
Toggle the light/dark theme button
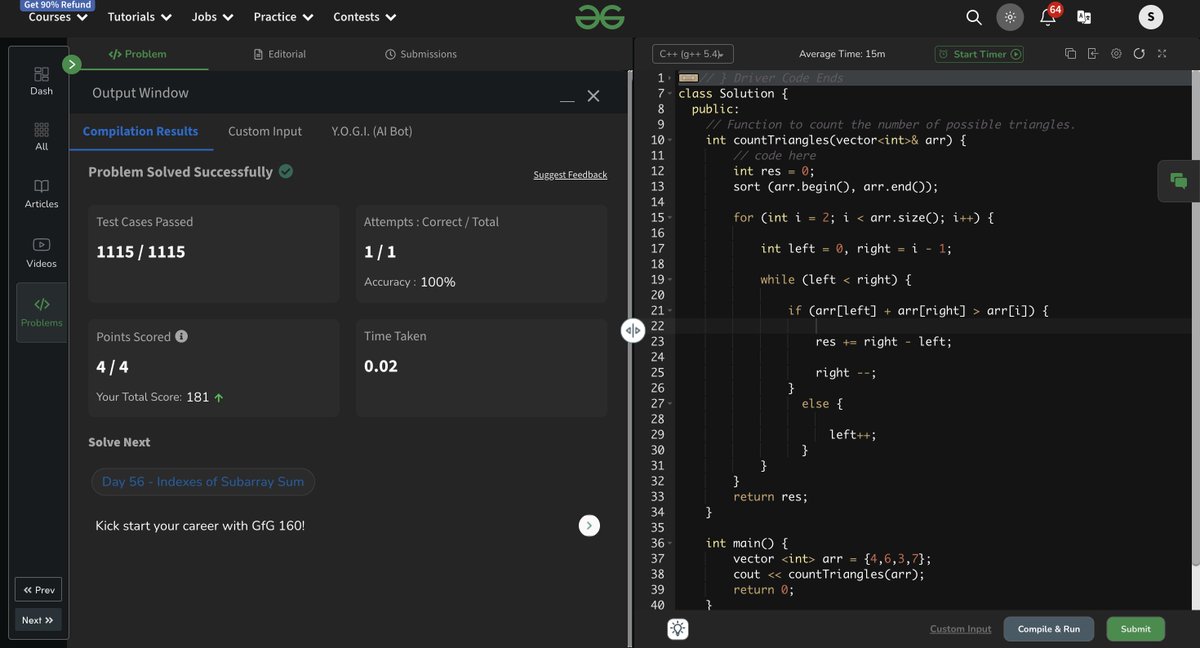1010,17
